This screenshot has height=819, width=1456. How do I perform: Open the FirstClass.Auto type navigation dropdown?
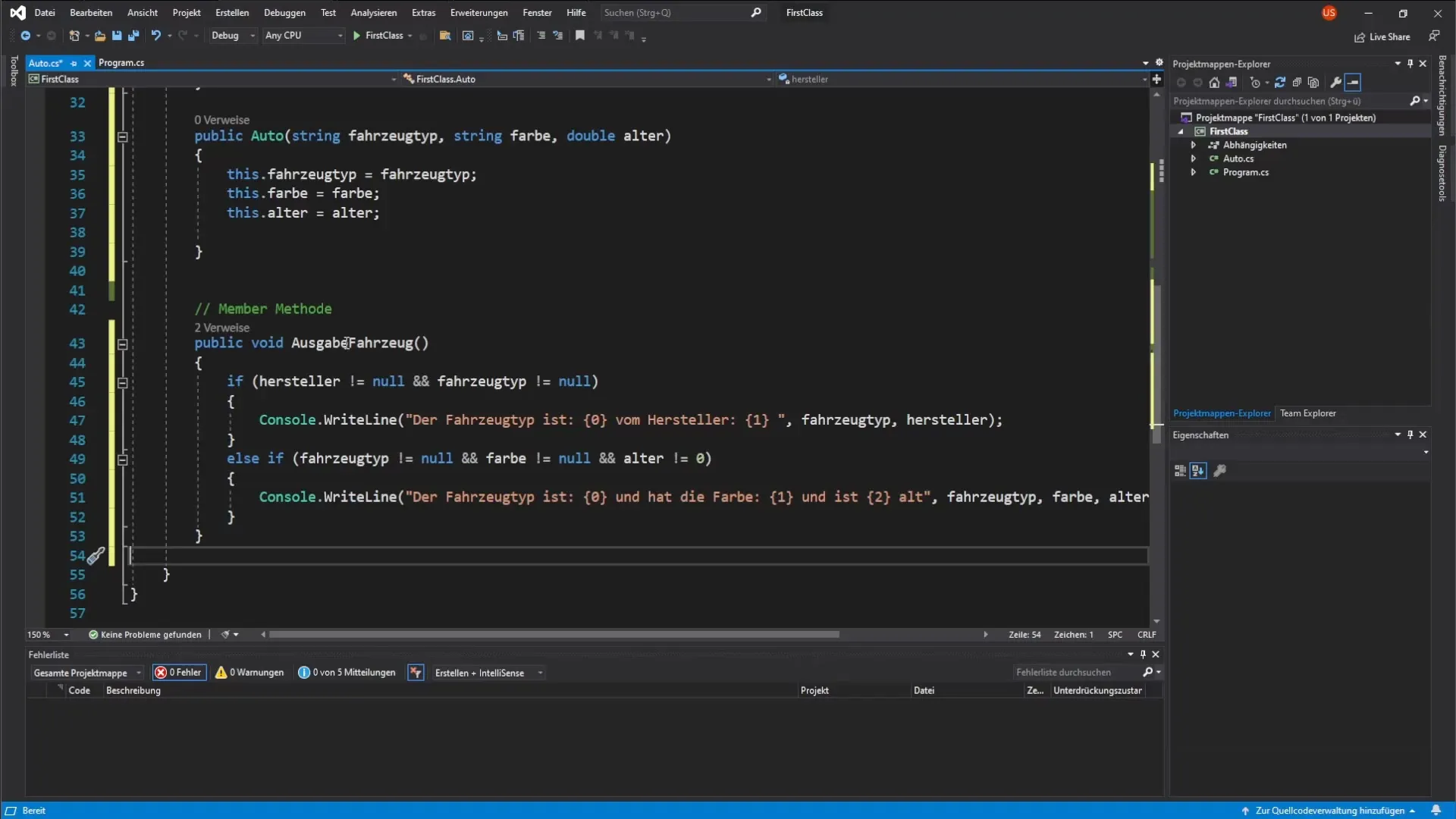(x=587, y=79)
